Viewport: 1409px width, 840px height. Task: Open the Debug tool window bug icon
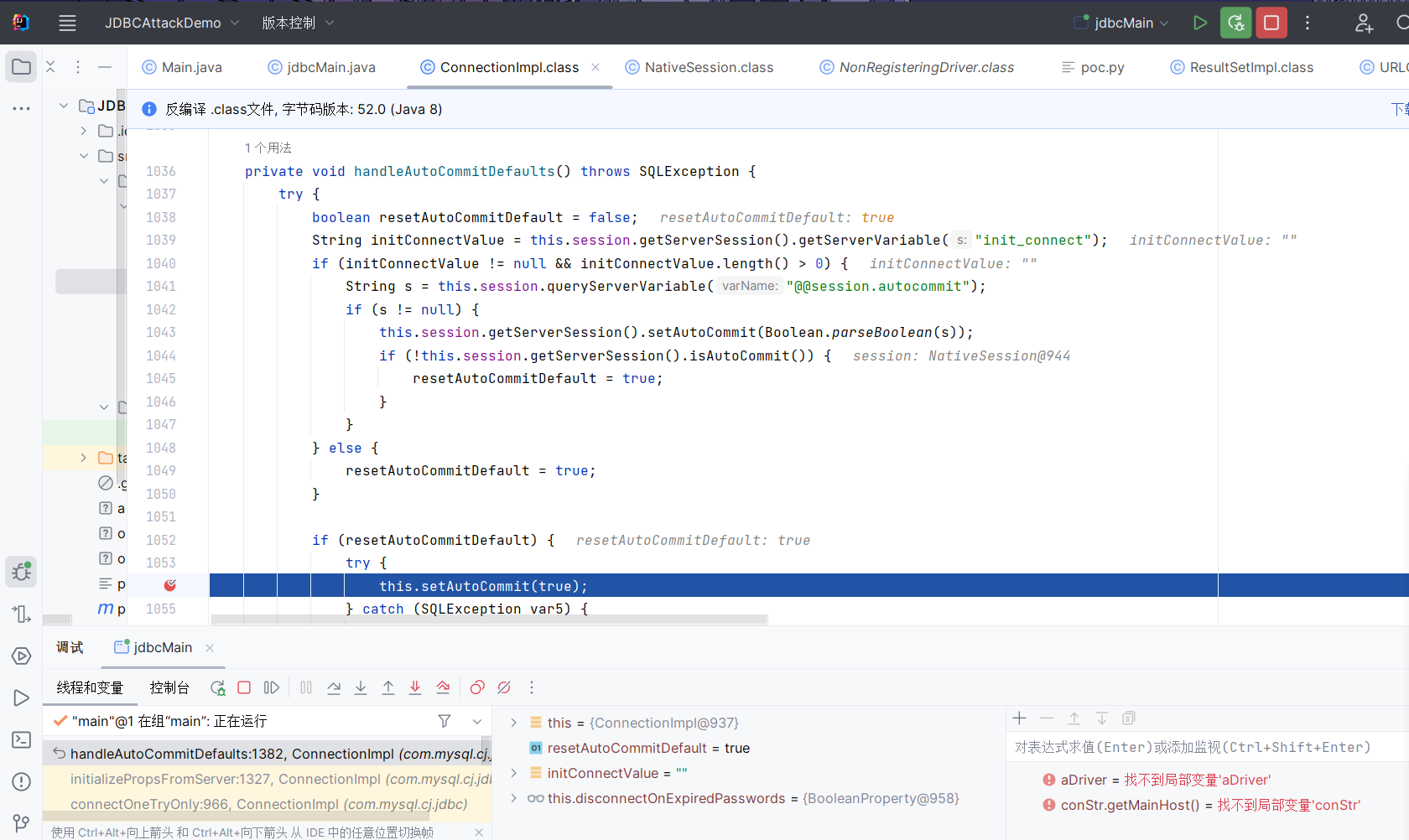22,572
